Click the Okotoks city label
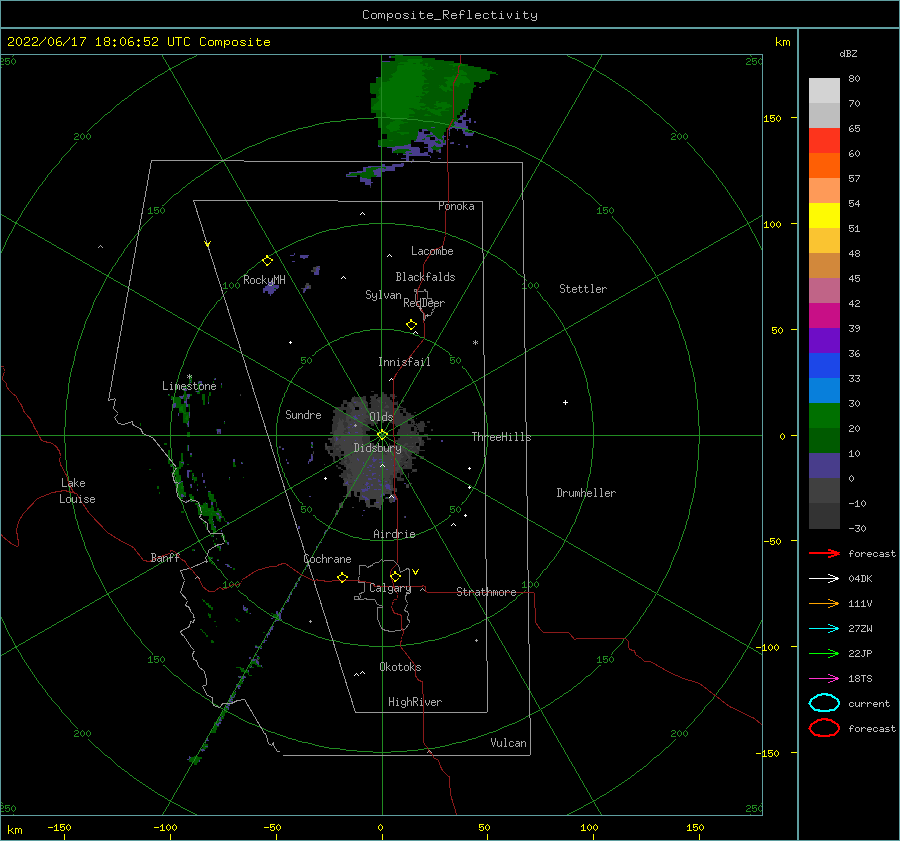 400,667
